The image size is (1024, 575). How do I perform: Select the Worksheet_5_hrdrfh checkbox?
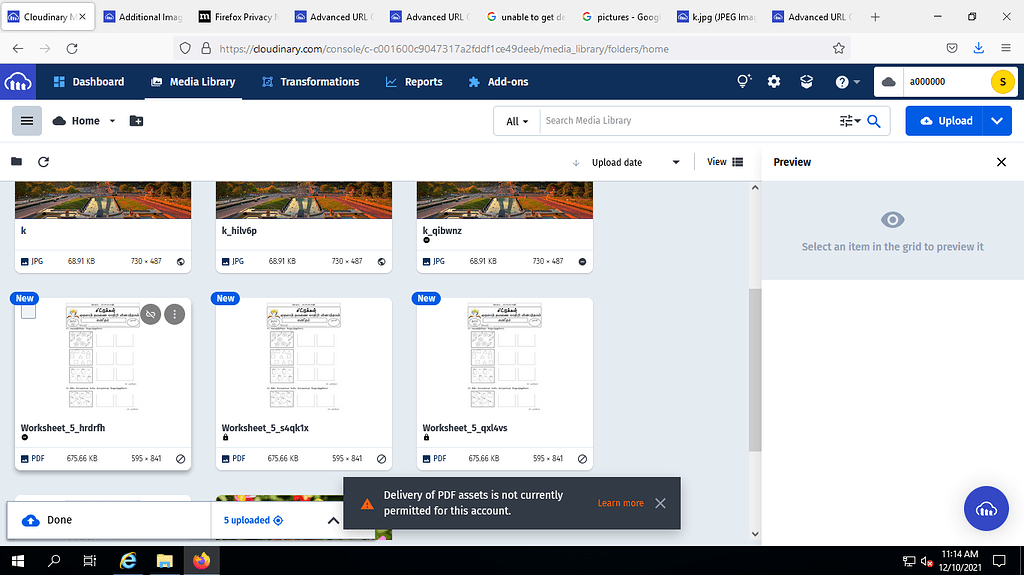(28, 312)
